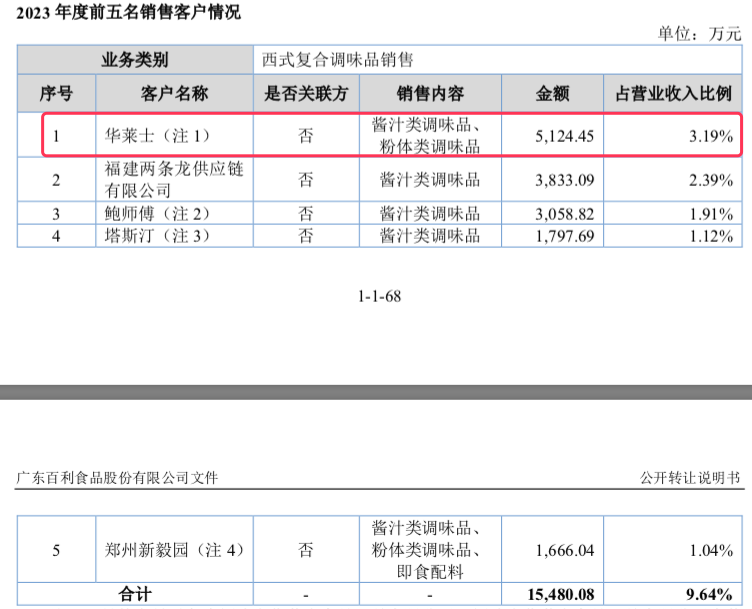Viewport: 752px width, 609px height.
Task: Click the 合计 total row label
Action: point(135,595)
